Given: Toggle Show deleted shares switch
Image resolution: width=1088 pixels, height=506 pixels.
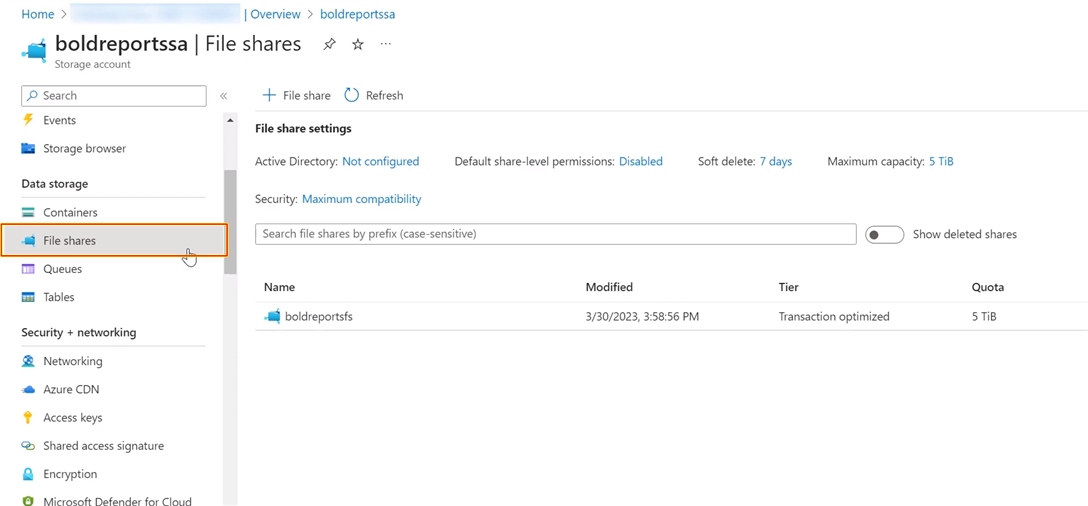Looking at the screenshot, I should [x=885, y=235].
